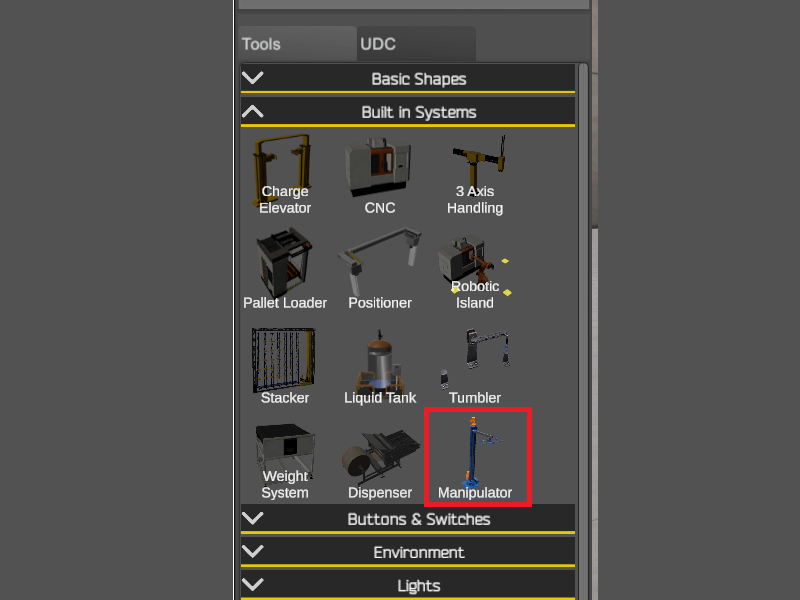The width and height of the screenshot is (800, 600).
Task: Pick the 3 Axis Handling system
Action: pyautogui.click(x=474, y=174)
